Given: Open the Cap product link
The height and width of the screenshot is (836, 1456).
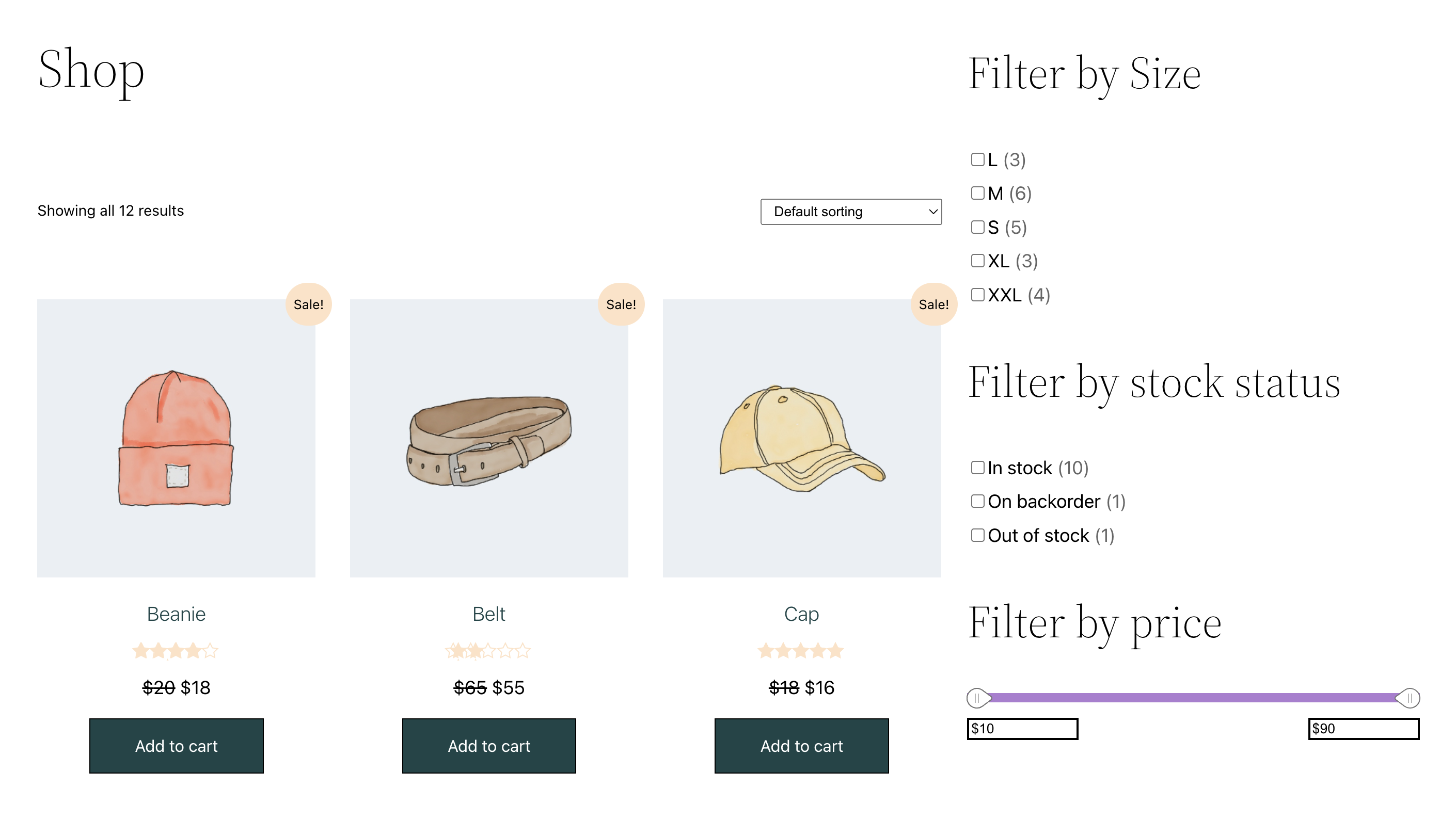Looking at the screenshot, I should 801,614.
